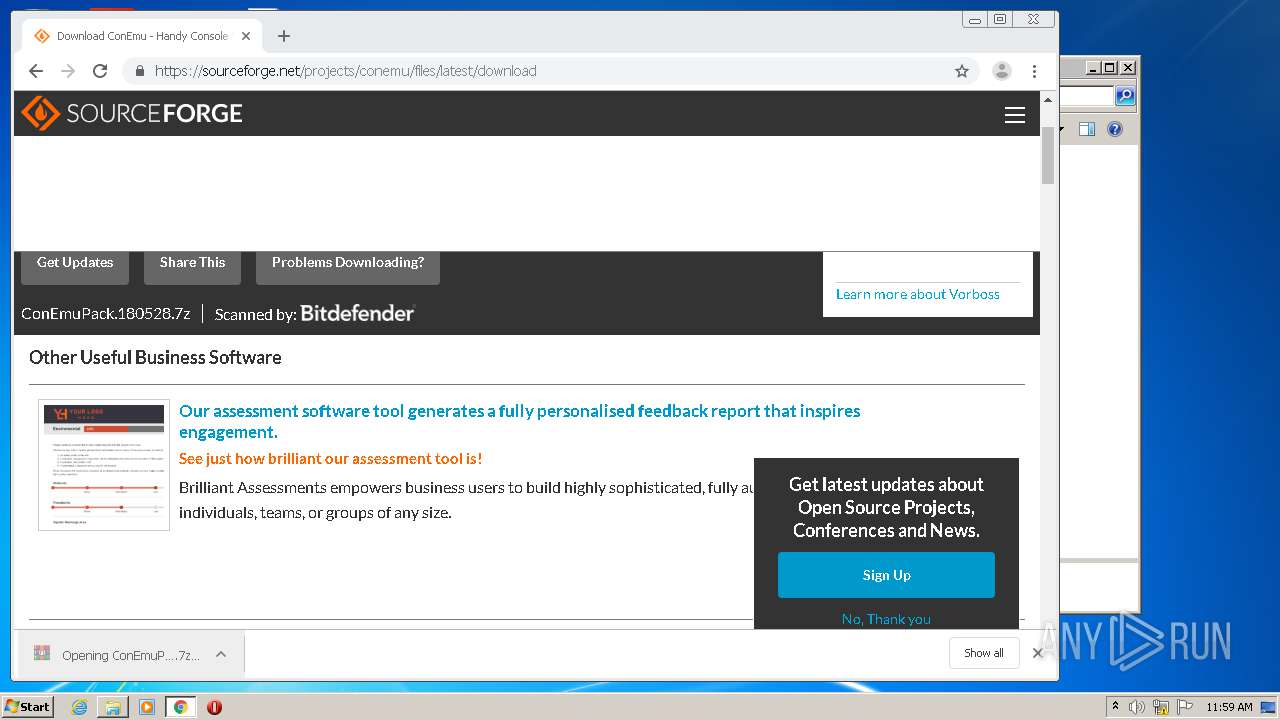Click the SourceForge logo
Image resolution: width=1280 pixels, height=720 pixels.
tap(132, 113)
